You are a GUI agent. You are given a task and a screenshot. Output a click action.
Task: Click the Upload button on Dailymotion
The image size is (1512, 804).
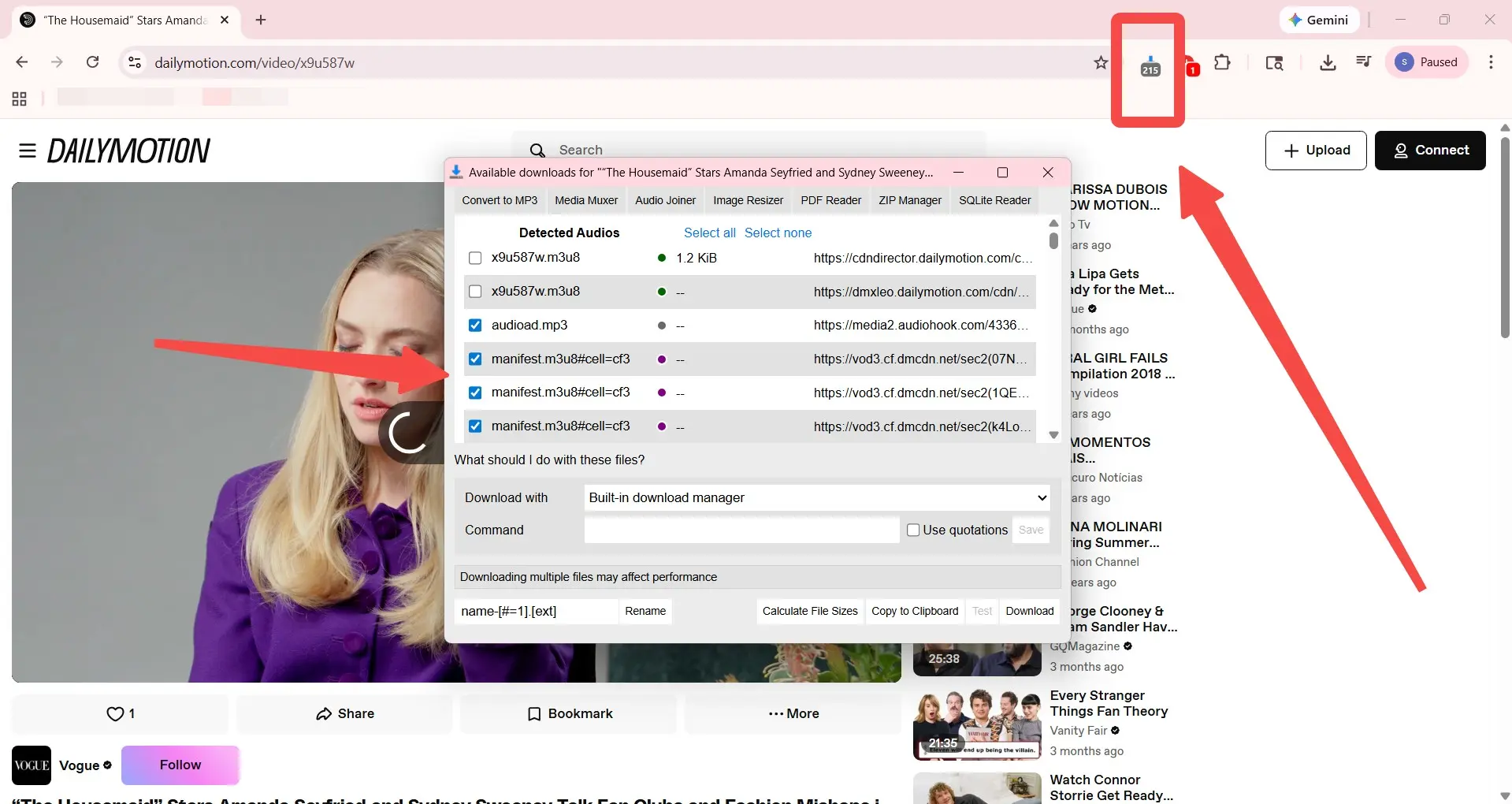pos(1316,151)
